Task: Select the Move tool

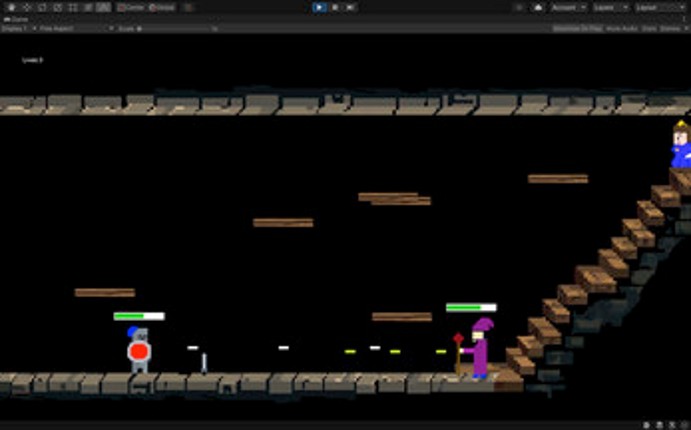Action: point(27,7)
